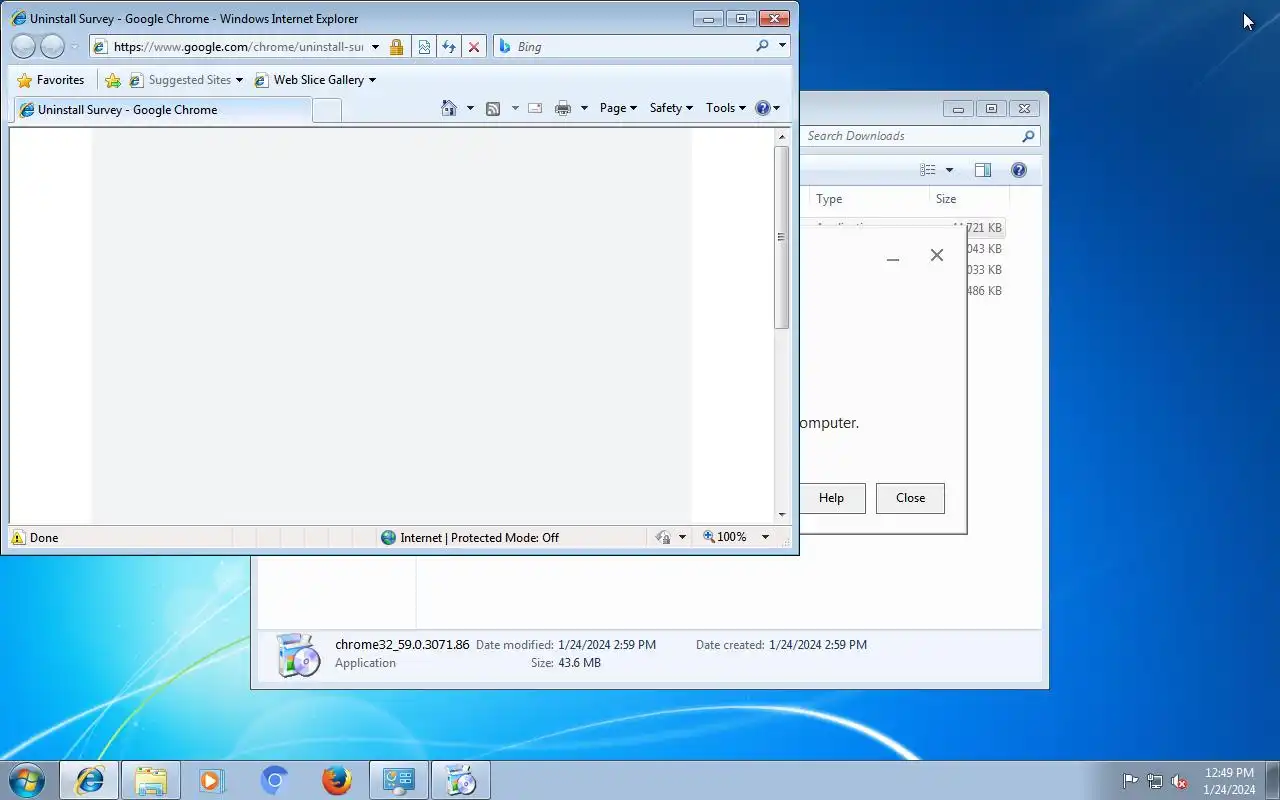Go forward with the IE Forward arrow

(x=52, y=46)
